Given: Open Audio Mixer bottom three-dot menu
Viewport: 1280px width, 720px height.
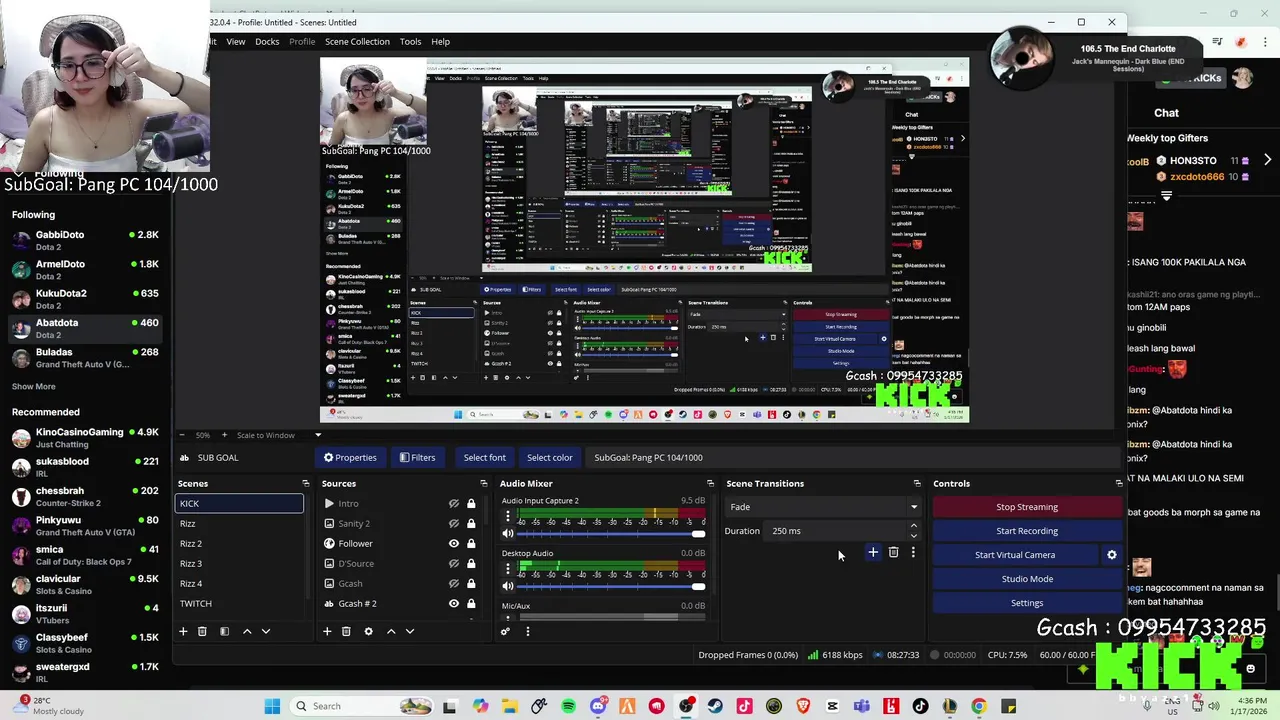Looking at the screenshot, I should [528, 631].
